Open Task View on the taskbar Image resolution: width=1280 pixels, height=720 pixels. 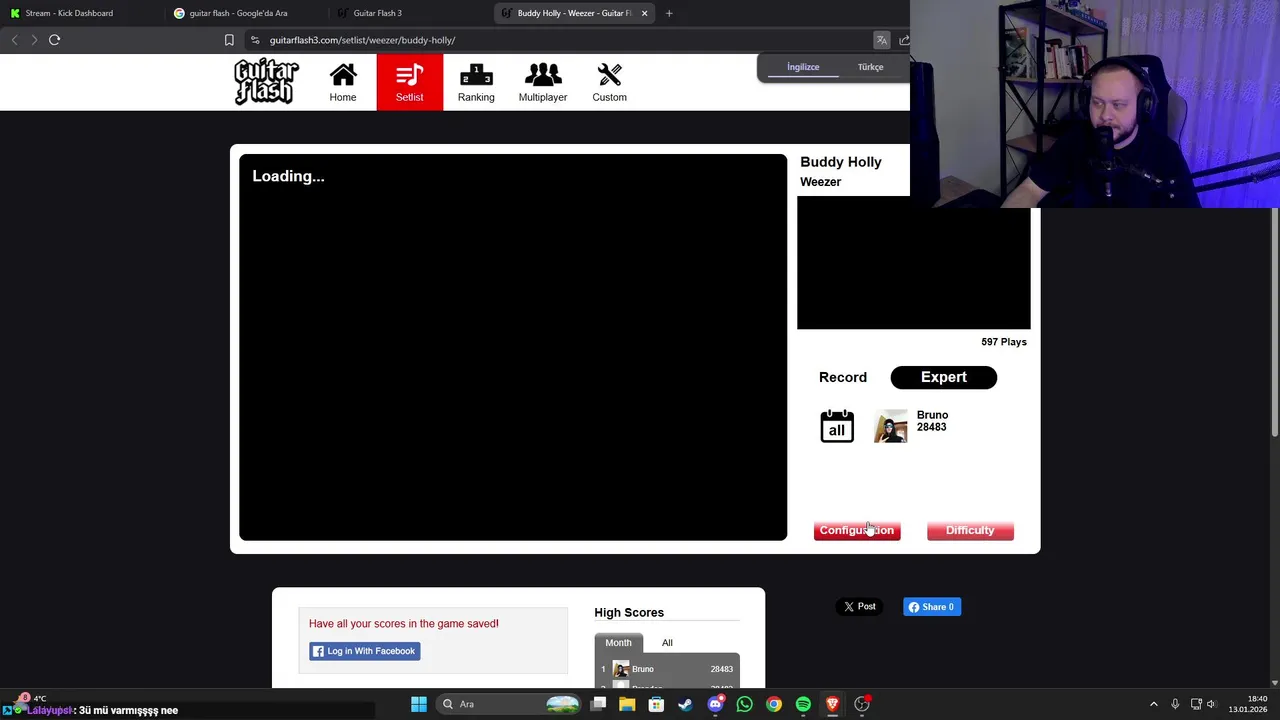point(598,704)
